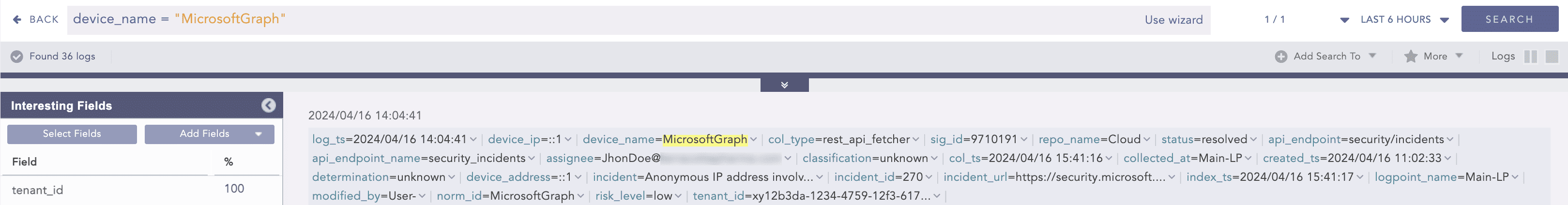Viewport: 1568px width, 205px height.
Task: Click the Use wizard link
Action: pos(1173,19)
